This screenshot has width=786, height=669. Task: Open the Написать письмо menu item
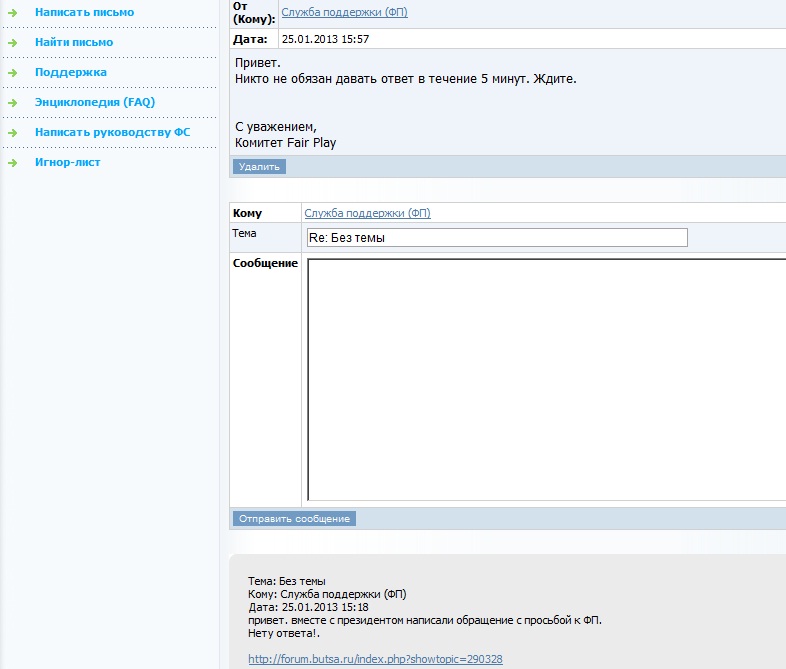coord(84,12)
